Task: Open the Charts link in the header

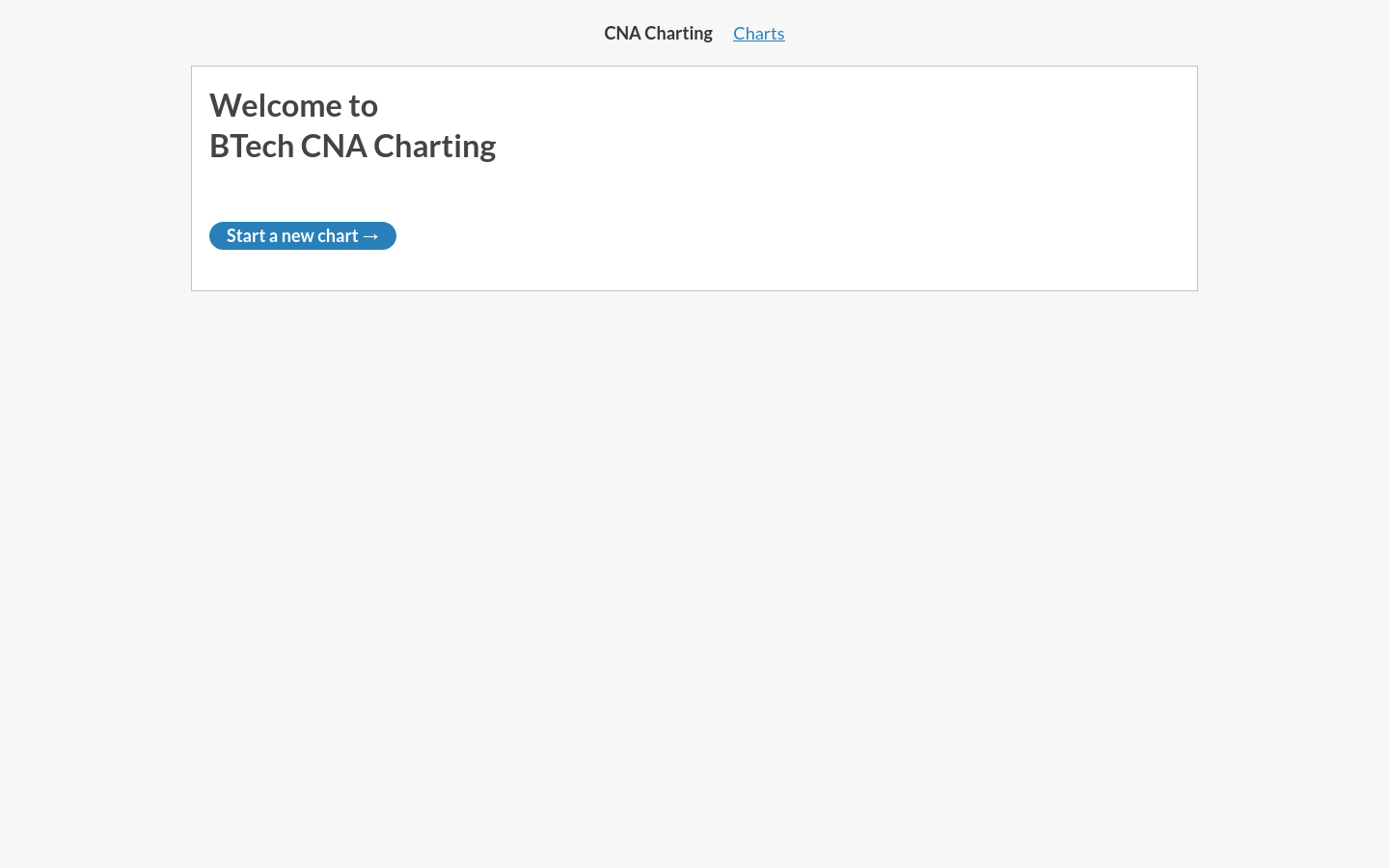Action: [x=758, y=34]
